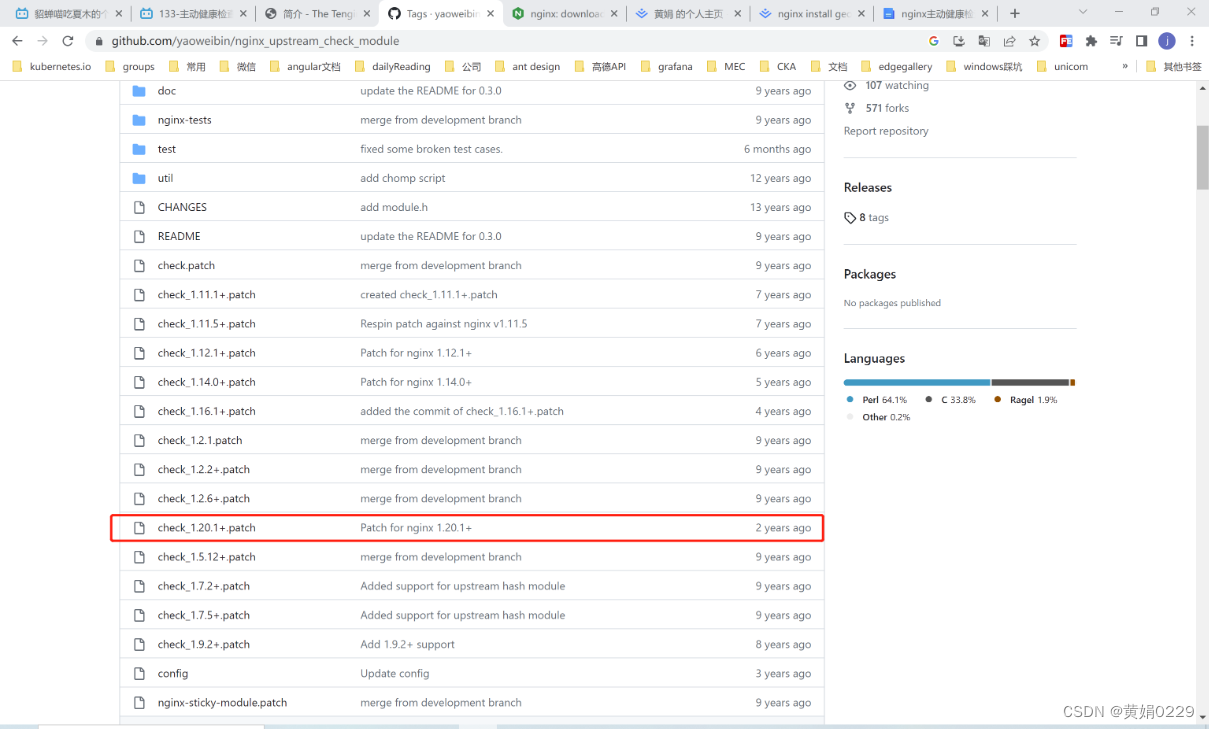Open the edgegallery bookmark folder

(x=897, y=66)
